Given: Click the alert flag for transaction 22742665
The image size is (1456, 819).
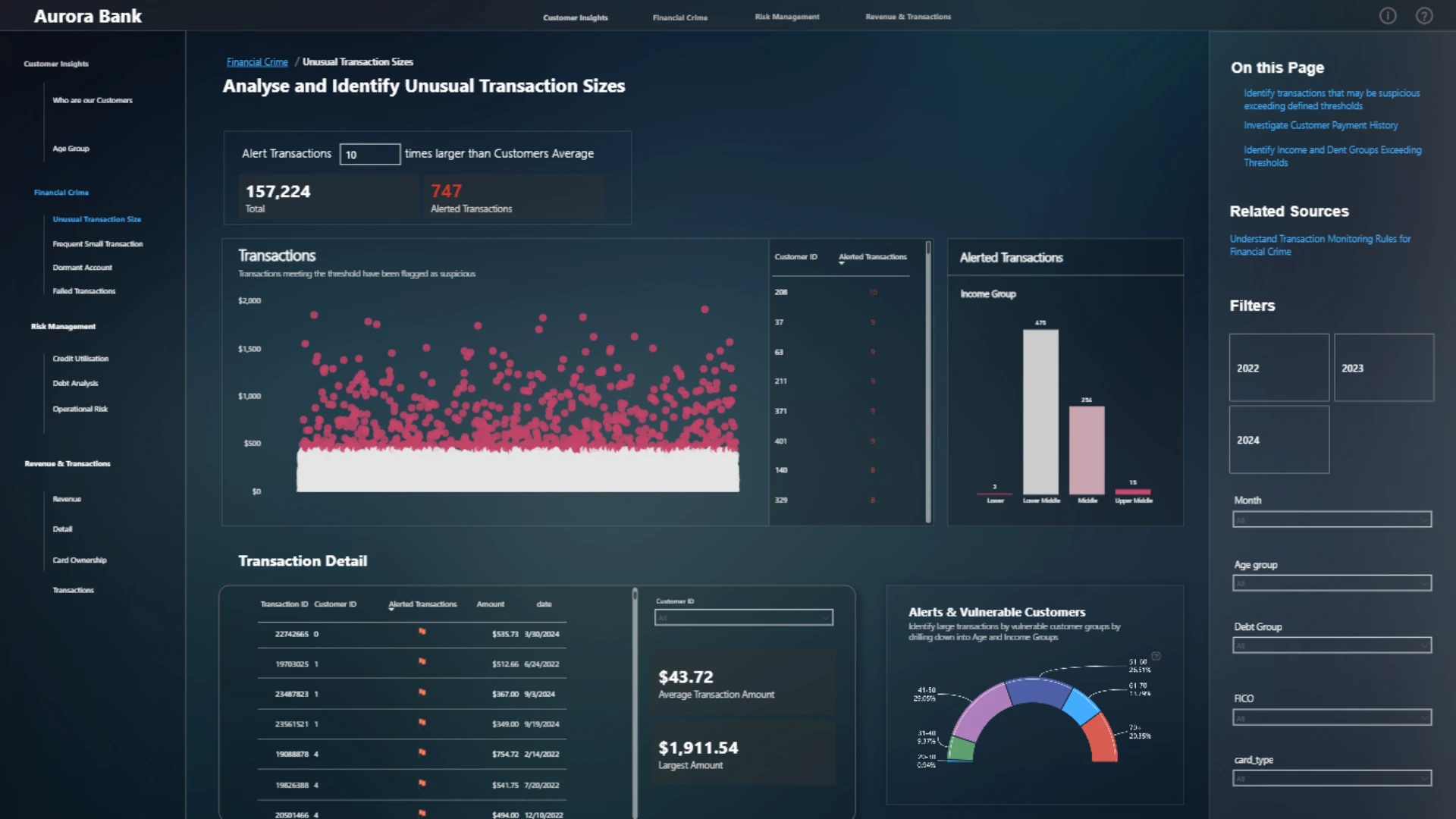Looking at the screenshot, I should (x=422, y=632).
